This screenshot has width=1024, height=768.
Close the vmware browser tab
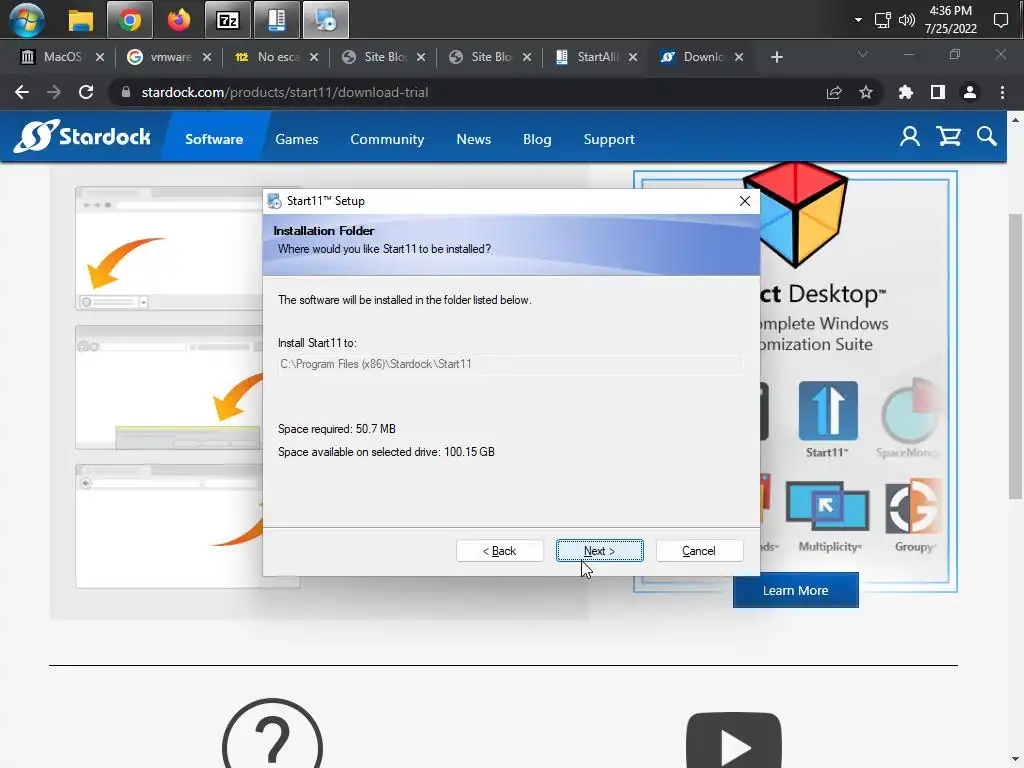pyautogui.click(x=207, y=57)
